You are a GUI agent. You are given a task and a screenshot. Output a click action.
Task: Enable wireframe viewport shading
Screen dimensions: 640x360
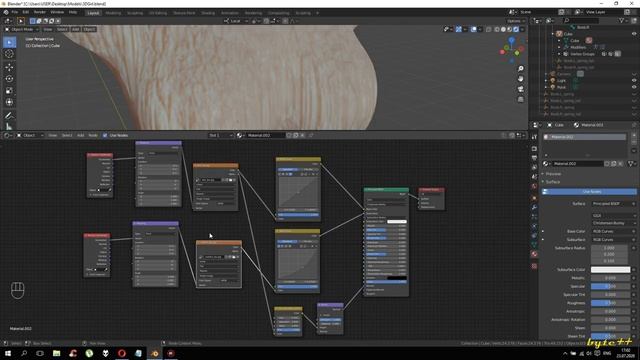497,29
